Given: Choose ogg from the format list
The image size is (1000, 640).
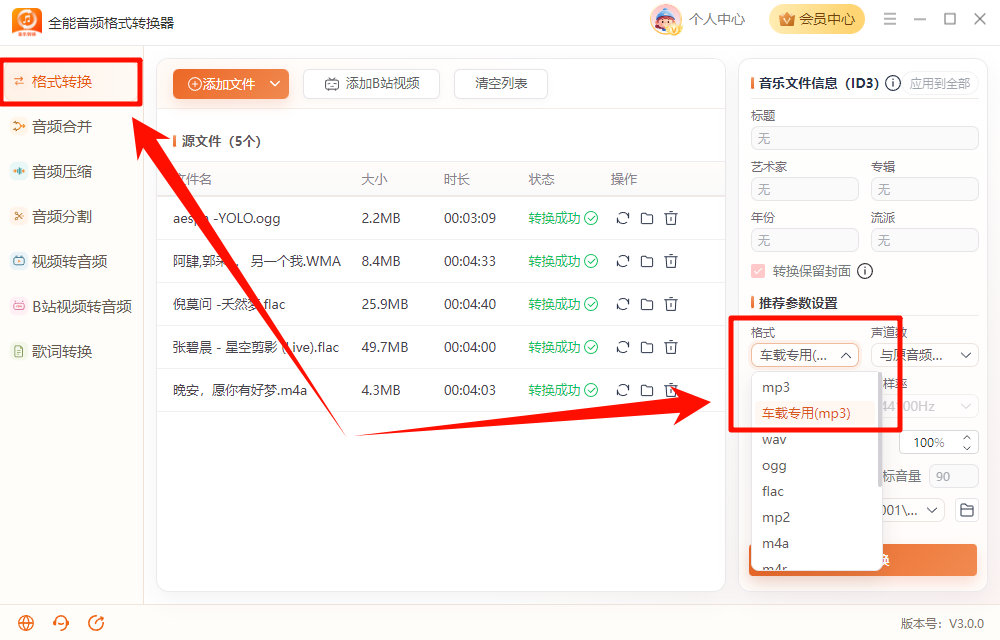Looking at the screenshot, I should [816, 465].
